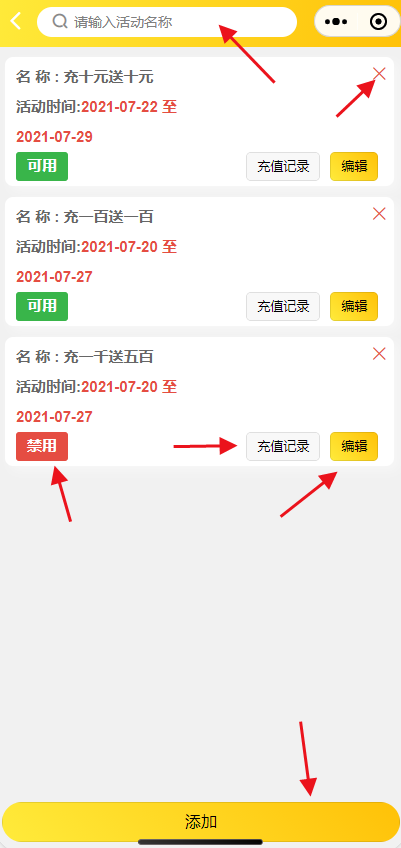The height and width of the screenshot is (848, 401).
Task: Focus the 请输入活动名称 search field
Action: [x=167, y=22]
